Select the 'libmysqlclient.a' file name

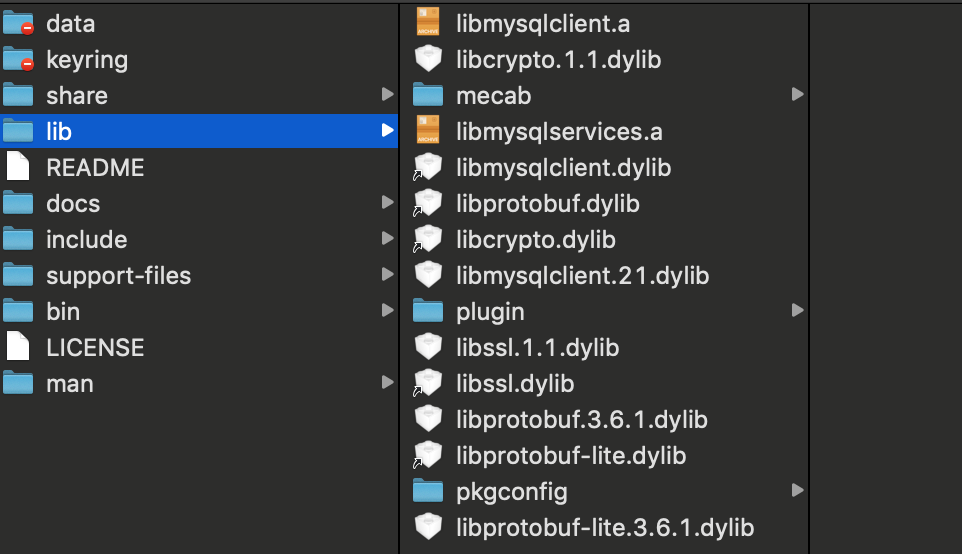pos(543,24)
